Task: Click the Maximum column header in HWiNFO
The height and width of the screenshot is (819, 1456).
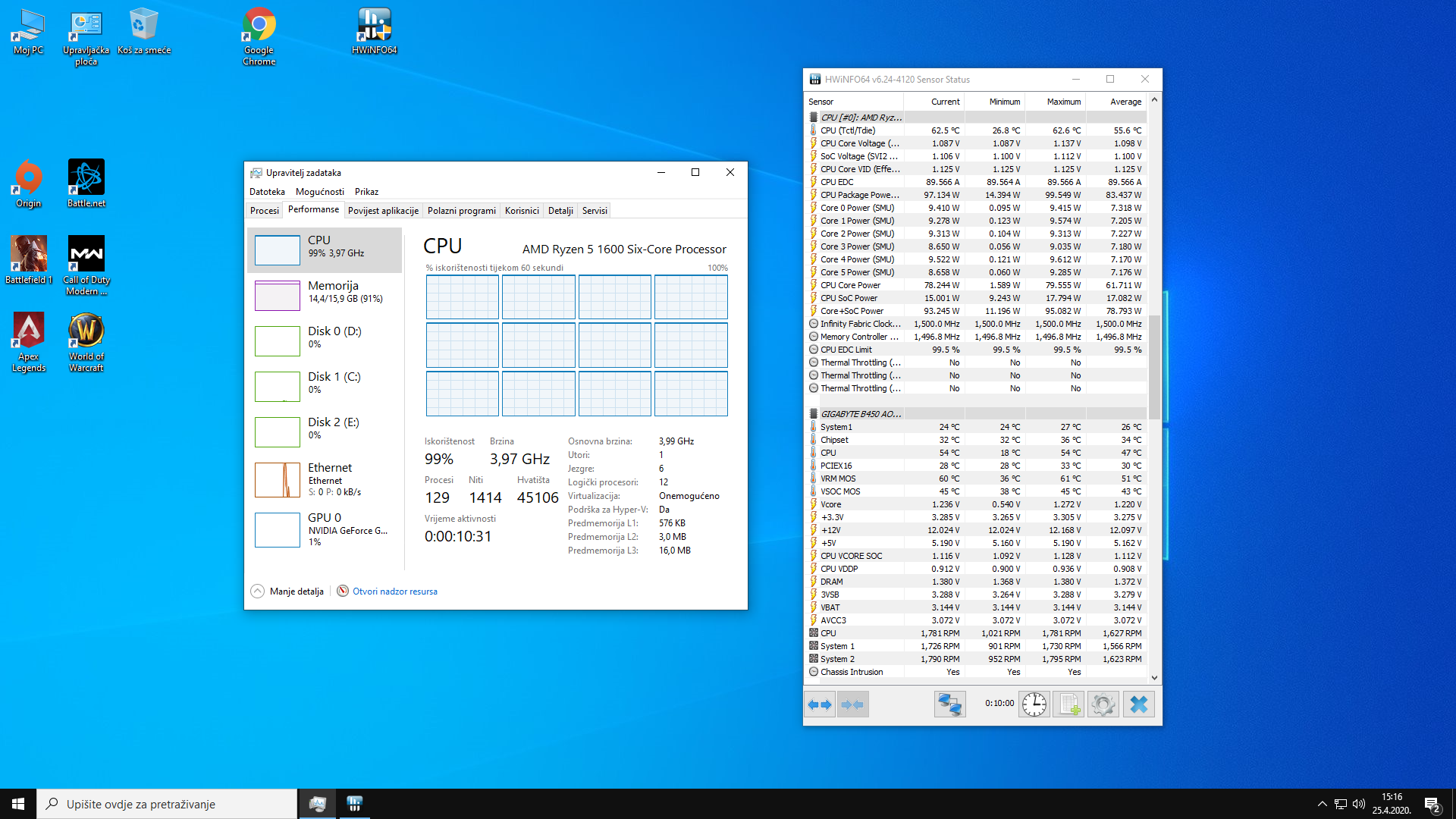Action: [x=1063, y=102]
